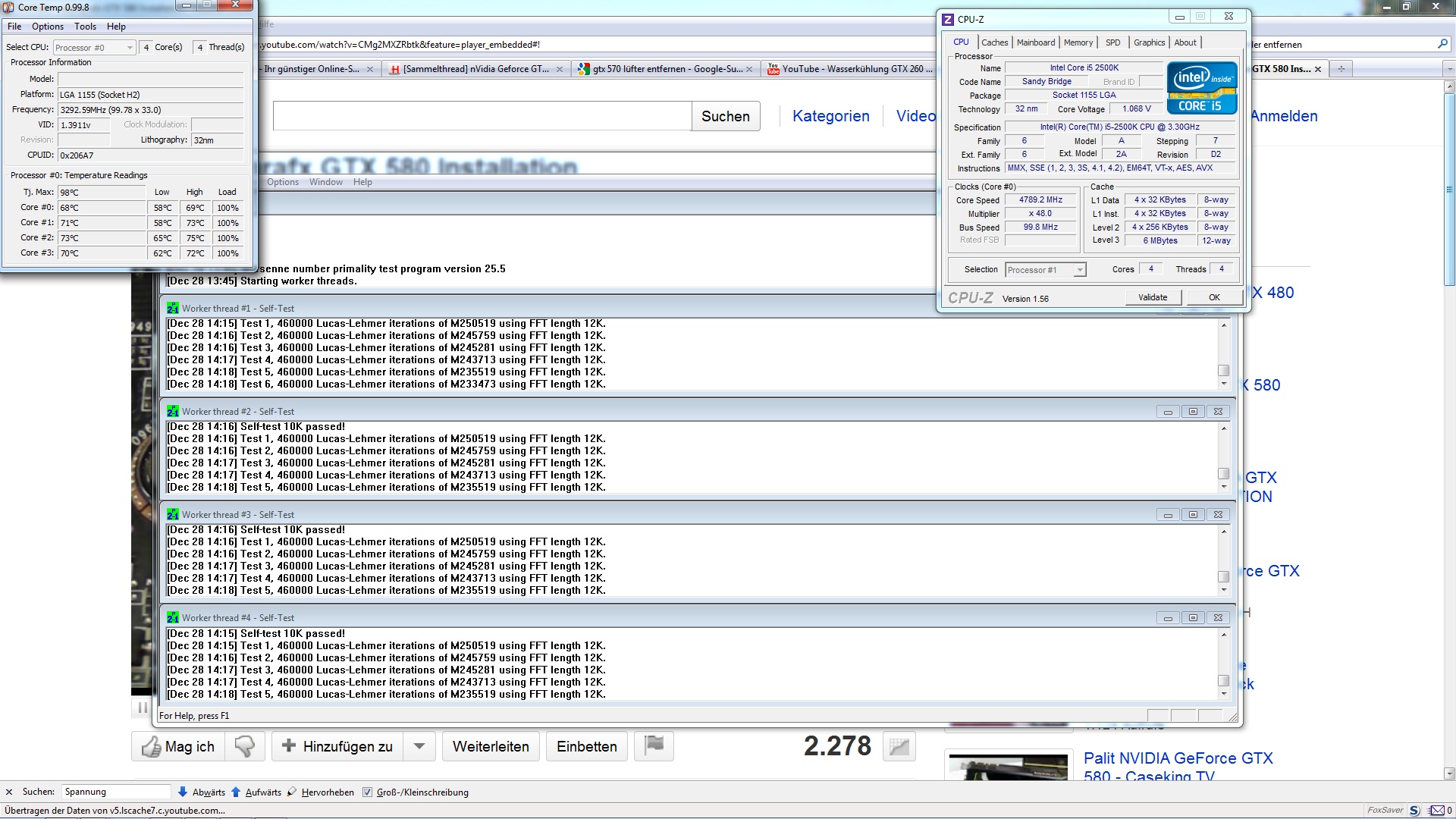1456x819 pixels.
Task: Click the YouTube search input field
Action: pos(482,116)
